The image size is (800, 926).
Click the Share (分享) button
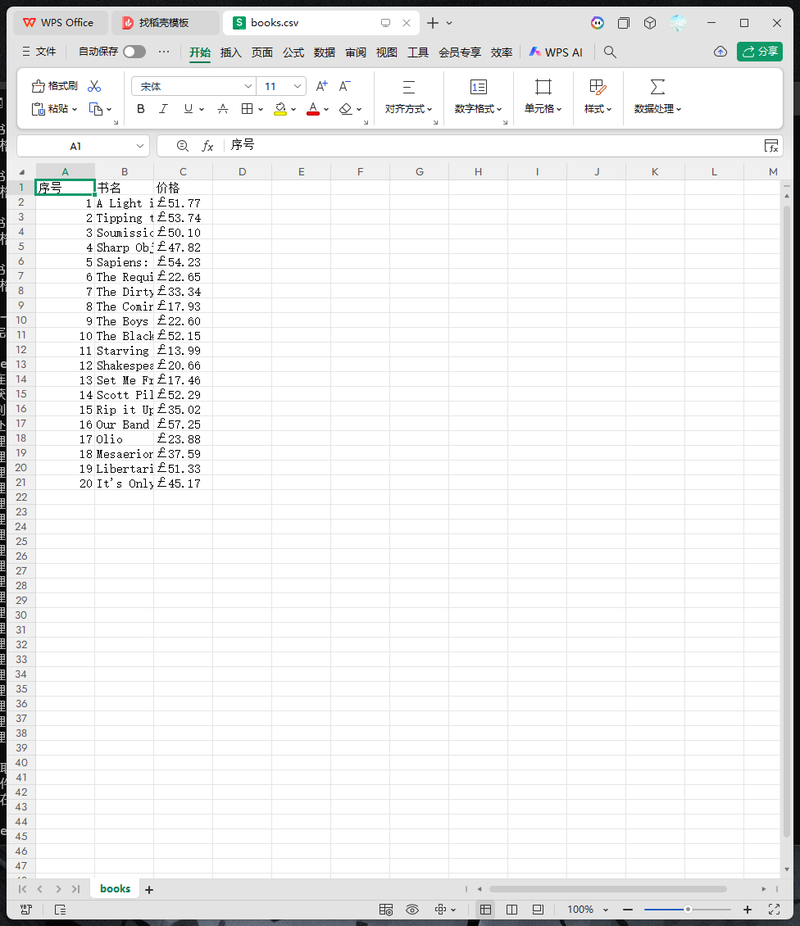pos(759,52)
